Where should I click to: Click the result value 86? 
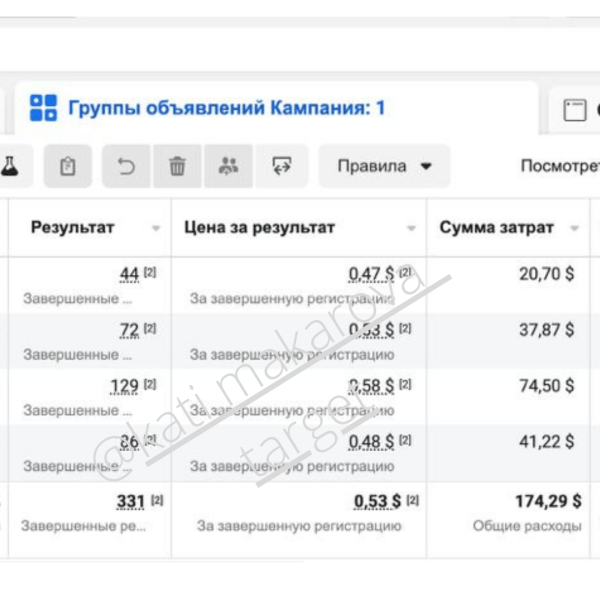tap(129, 442)
